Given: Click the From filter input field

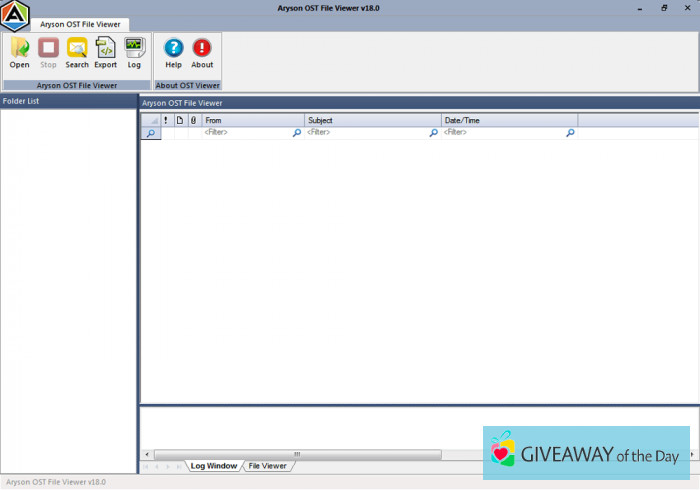Looking at the screenshot, I should click(x=245, y=133).
